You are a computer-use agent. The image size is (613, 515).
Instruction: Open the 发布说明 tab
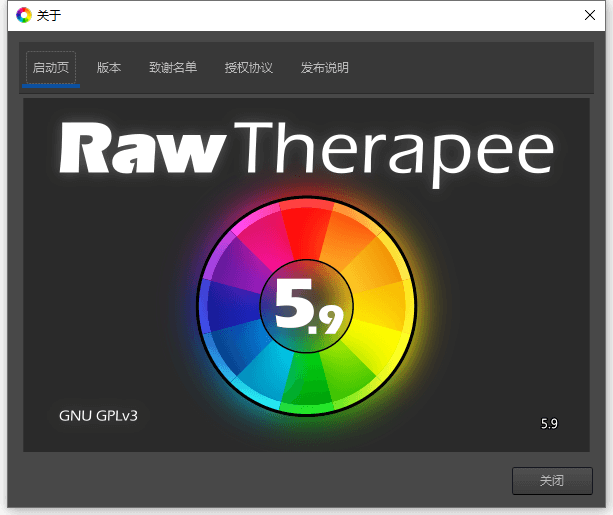click(324, 68)
